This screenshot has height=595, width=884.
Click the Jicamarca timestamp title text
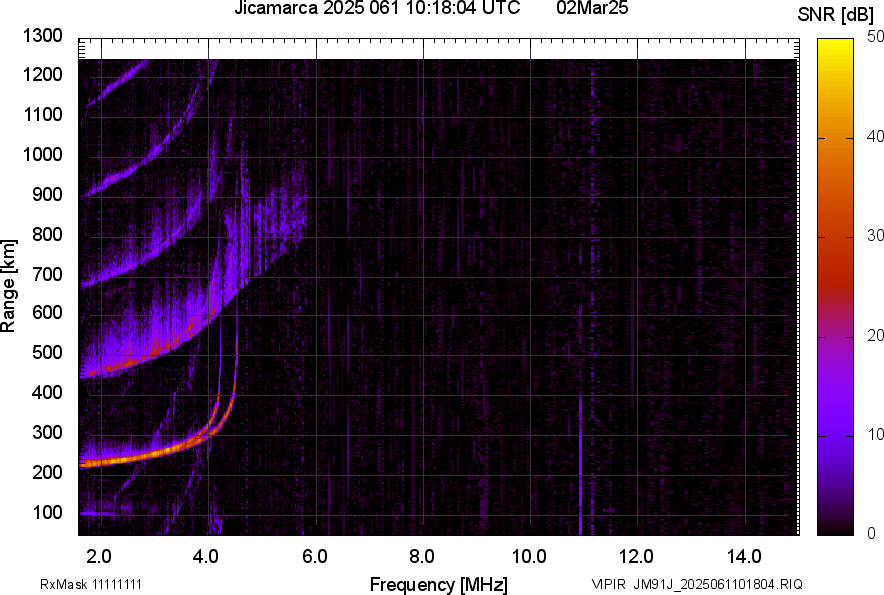(377, 9)
